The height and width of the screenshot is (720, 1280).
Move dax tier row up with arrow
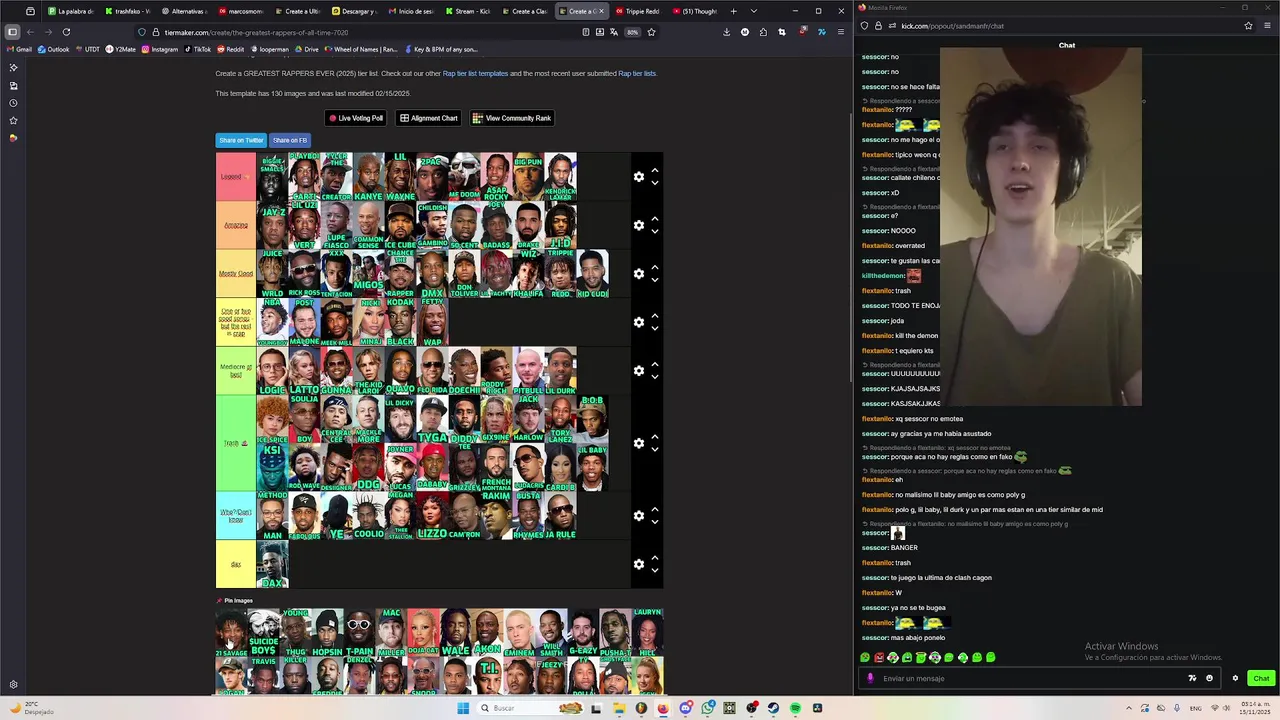point(655,557)
